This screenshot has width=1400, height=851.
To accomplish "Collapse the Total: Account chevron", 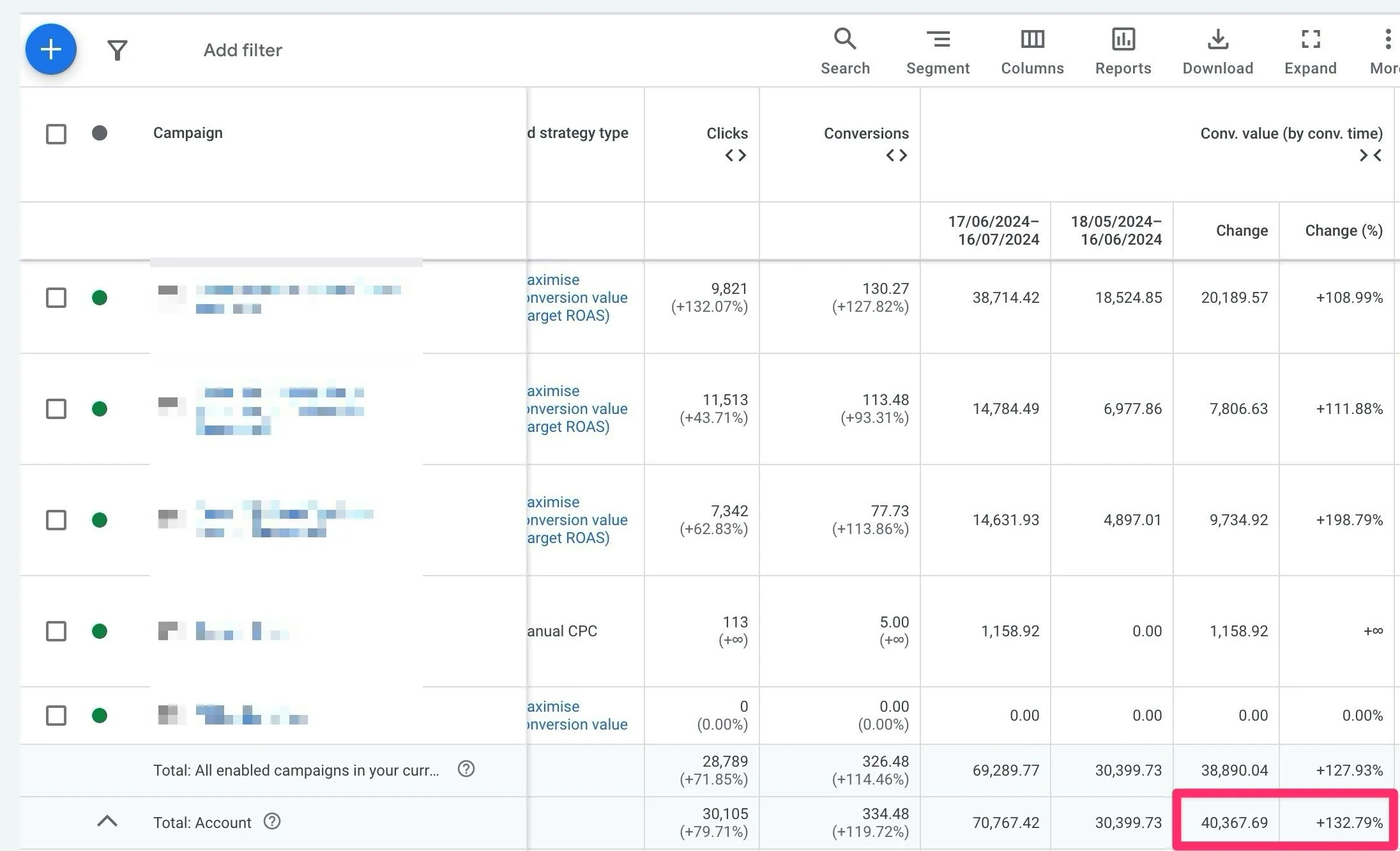I will [107, 822].
